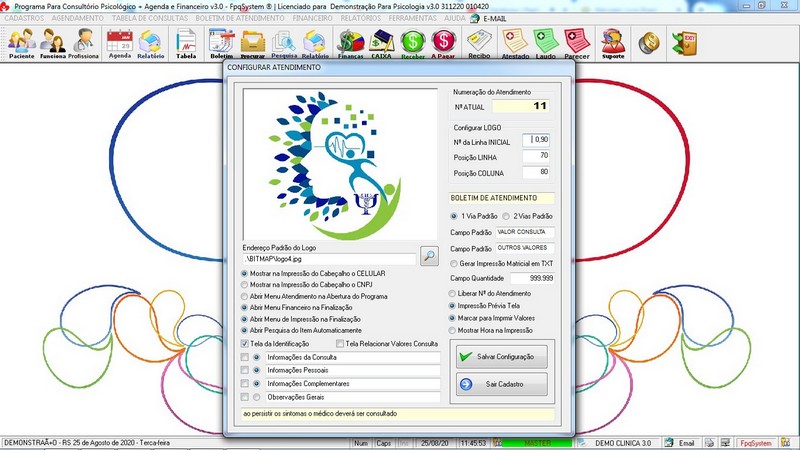800x450 pixels.
Task: Open the Recibo toolbar icon
Action: click(479, 43)
